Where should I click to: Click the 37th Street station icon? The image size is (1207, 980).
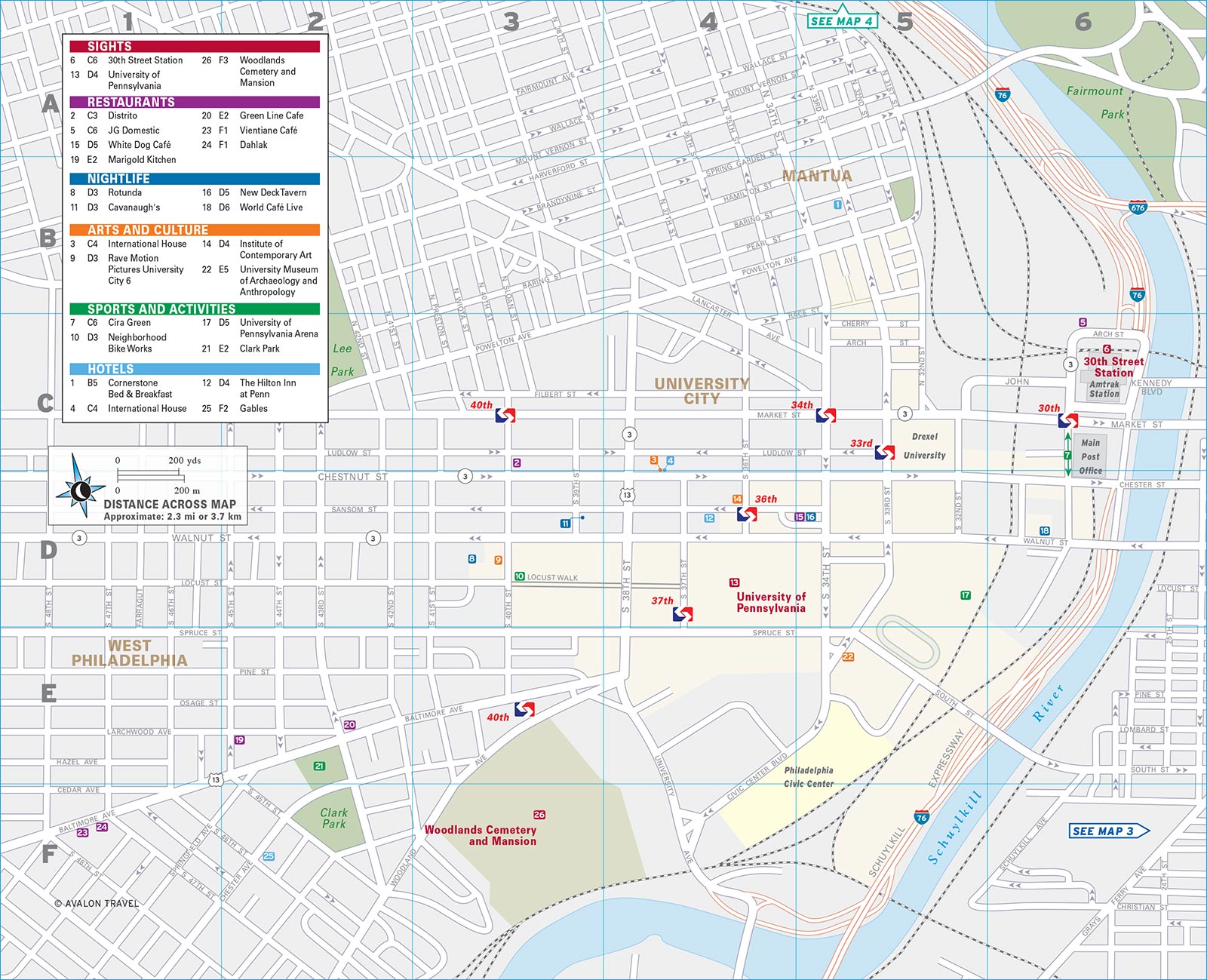tap(683, 614)
